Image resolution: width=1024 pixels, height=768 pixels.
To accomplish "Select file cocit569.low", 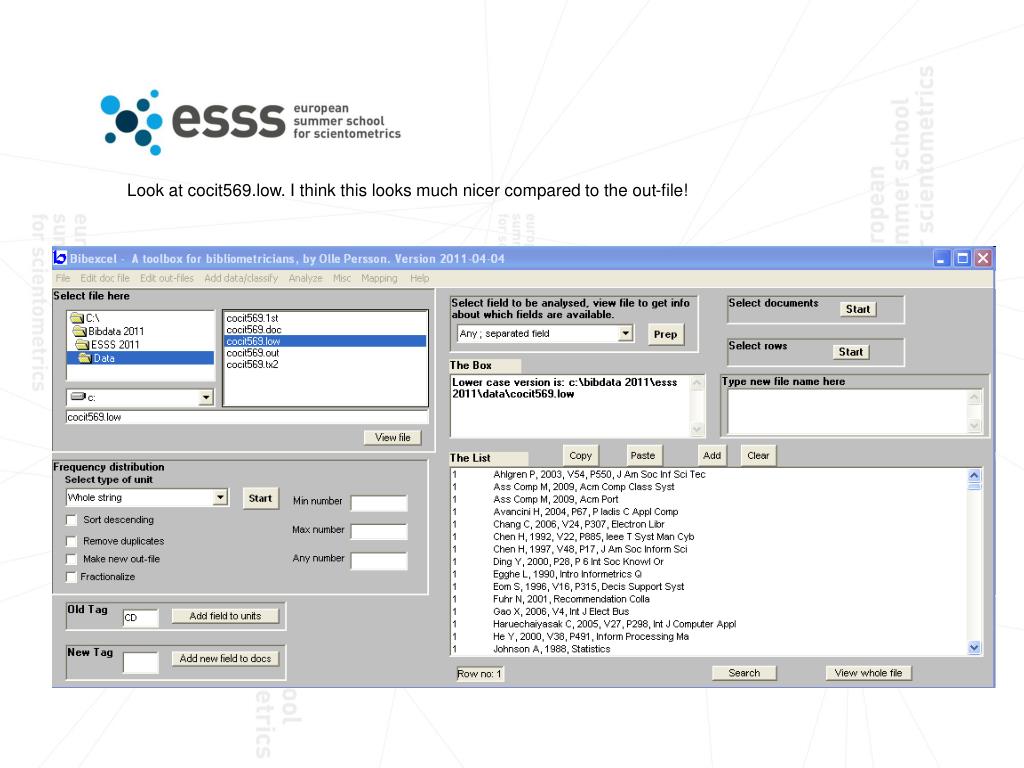I will click(x=325, y=341).
